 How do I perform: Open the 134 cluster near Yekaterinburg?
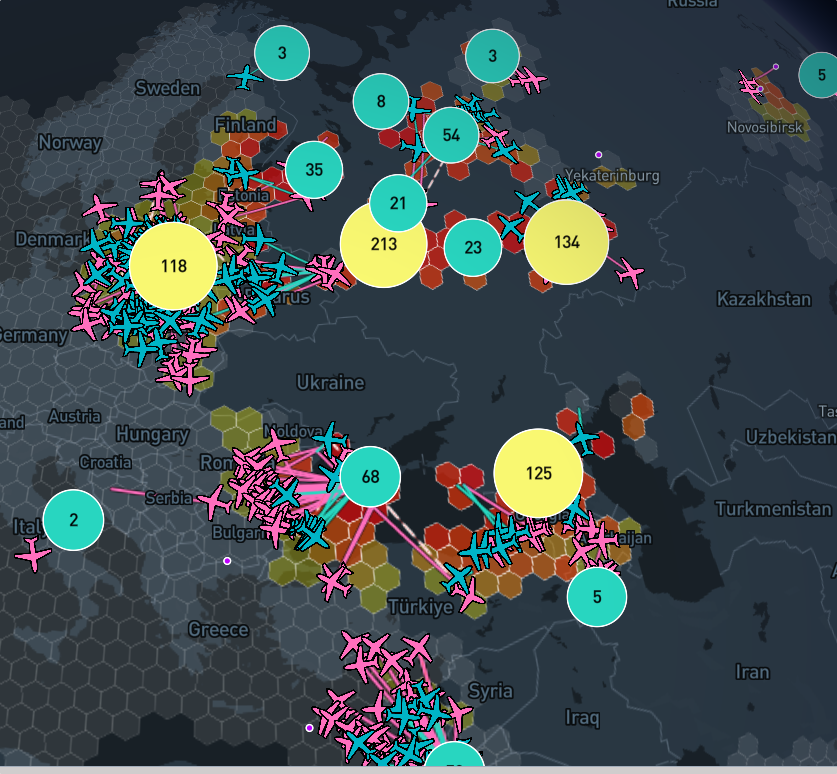[x=566, y=242]
